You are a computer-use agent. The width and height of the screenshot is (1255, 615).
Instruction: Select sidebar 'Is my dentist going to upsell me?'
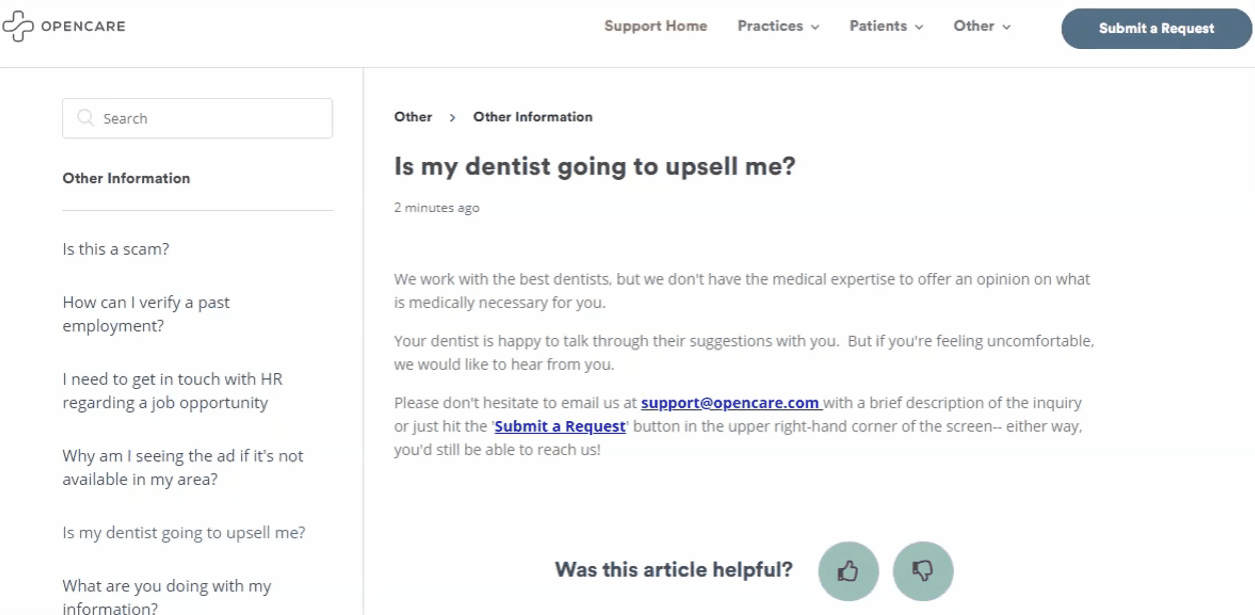(x=184, y=533)
